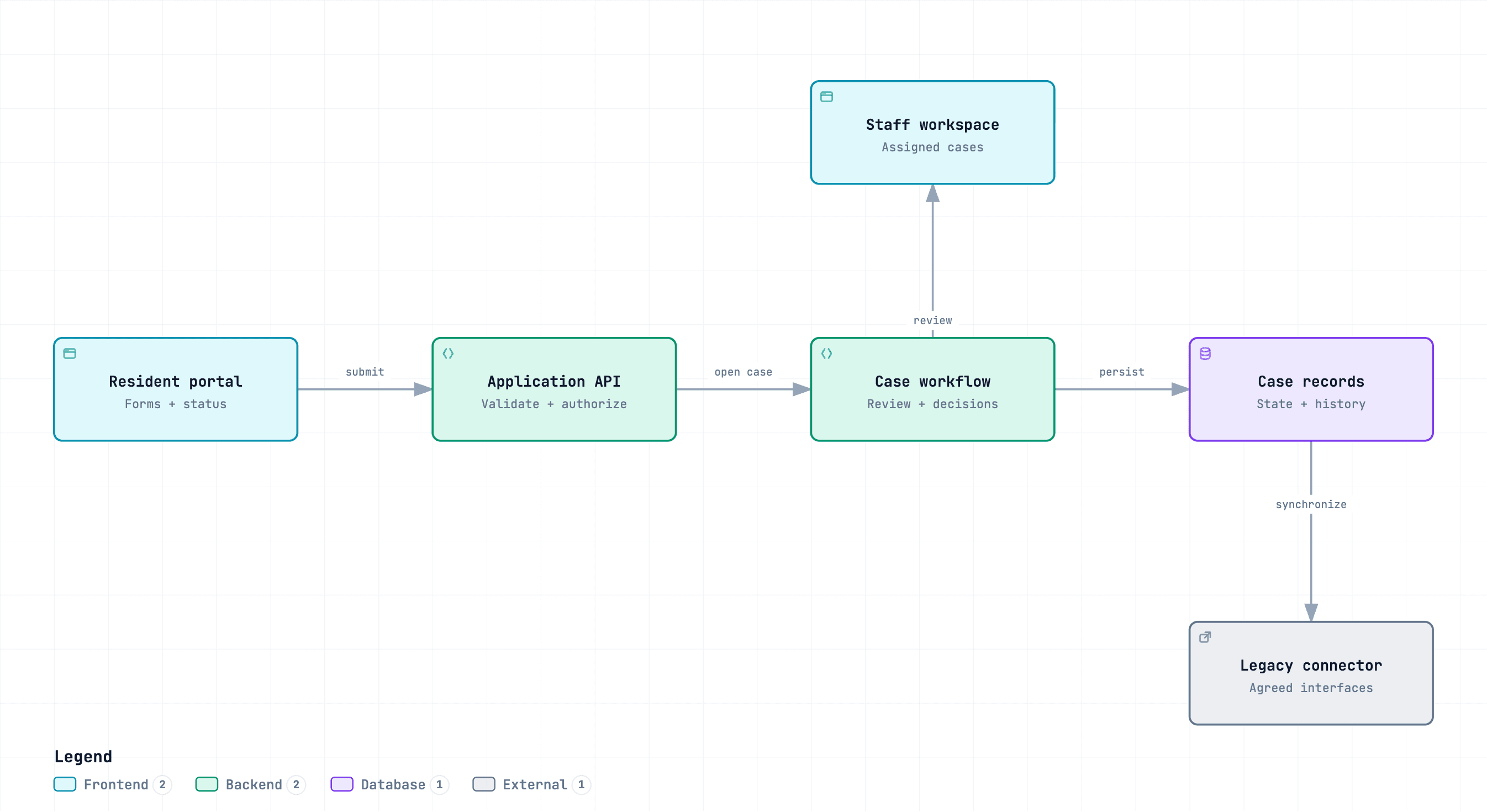This screenshot has width=1487, height=812.
Task: Toggle the Frontend legend label
Action: 116,784
